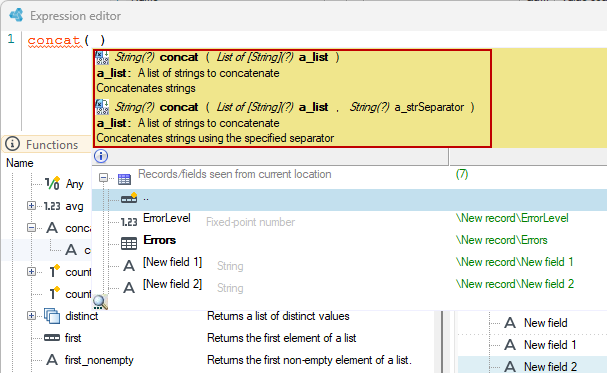Viewport: 607px width, 373px height.
Task: Click path \New record\New field 2
Action: 515,284
